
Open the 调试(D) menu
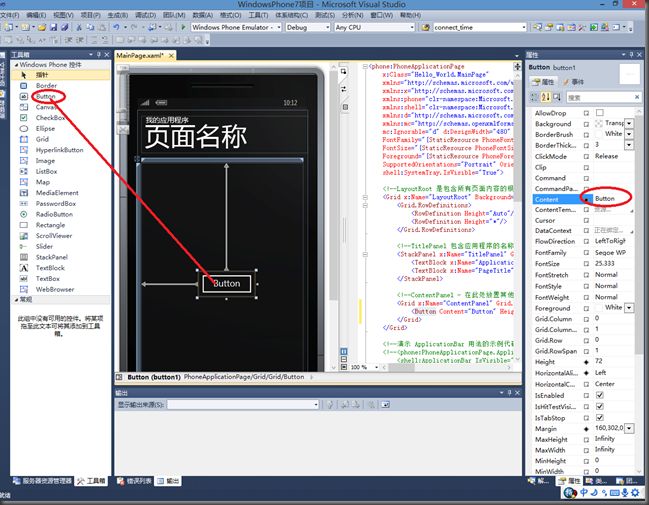(x=145, y=15)
